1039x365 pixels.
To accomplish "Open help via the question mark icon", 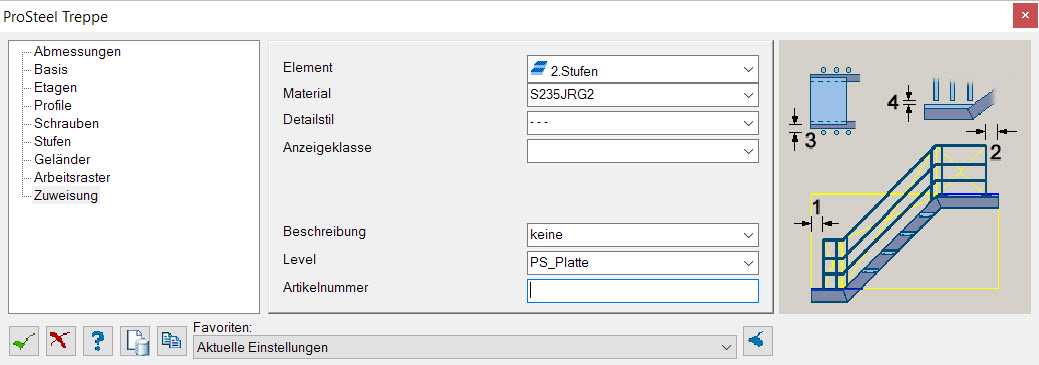I will (98, 340).
